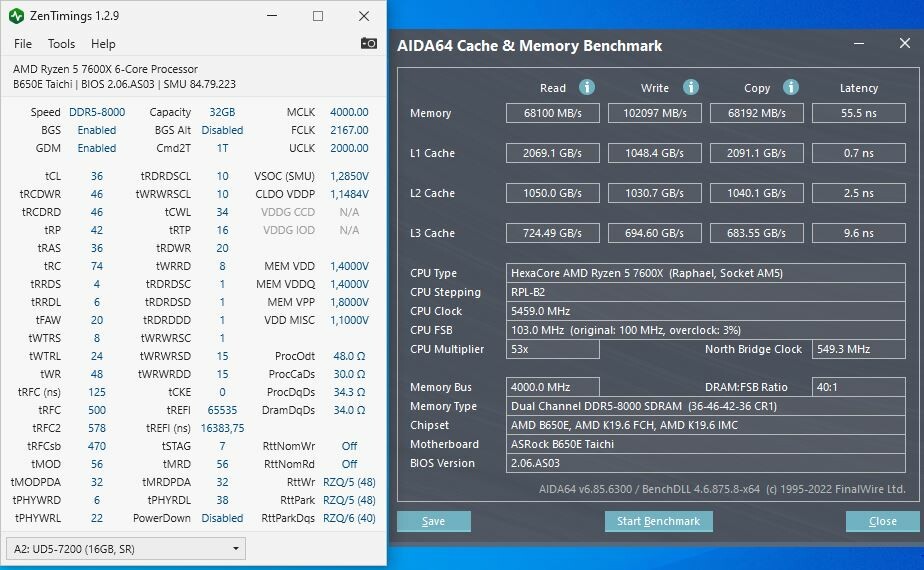The width and height of the screenshot is (924, 570).
Task: Select the L2 Cache latency 2.5 ns
Action: pos(859,193)
